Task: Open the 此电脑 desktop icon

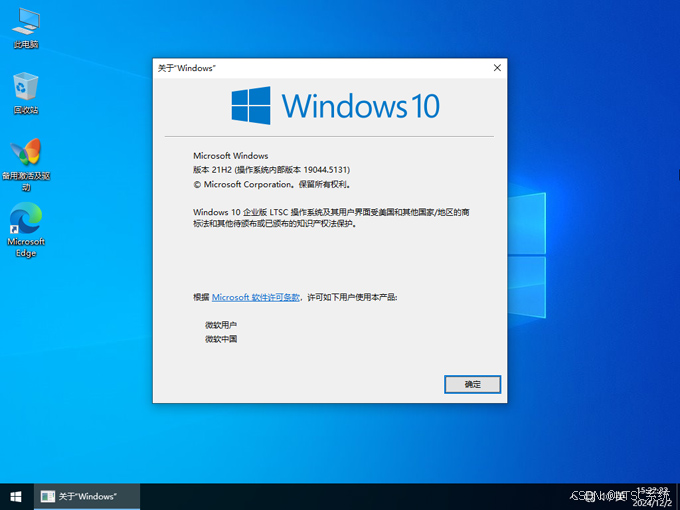Action: click(26, 28)
